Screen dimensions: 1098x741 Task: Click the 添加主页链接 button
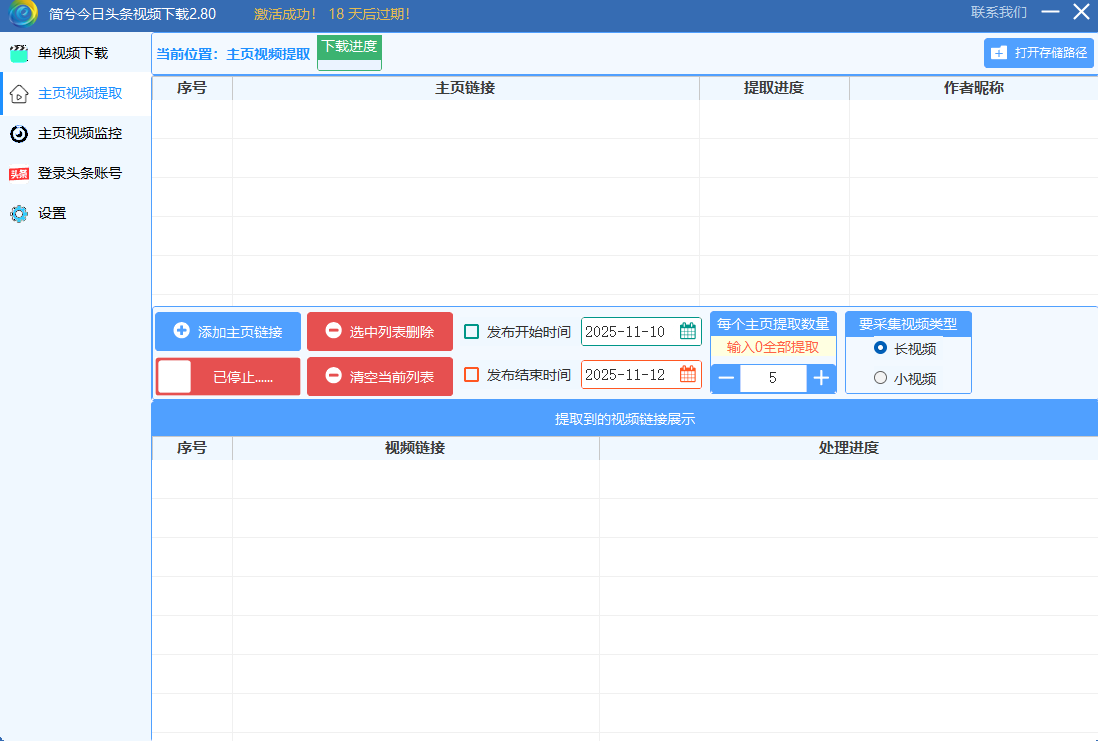tap(227, 332)
